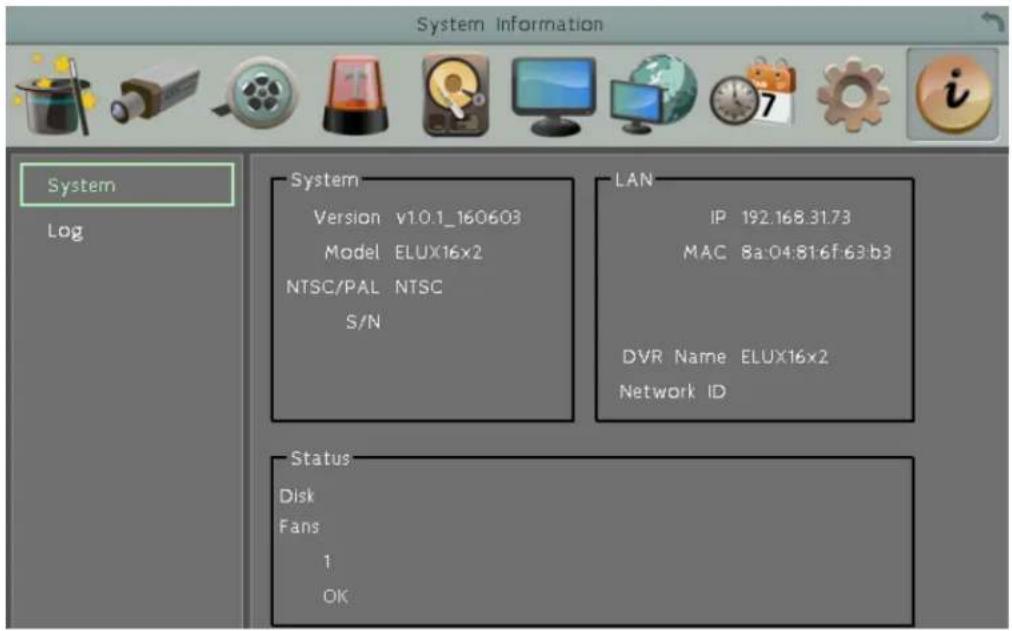
Task: Click the MAC address 8a:04:81:6f:63:b3
Action: [816, 252]
